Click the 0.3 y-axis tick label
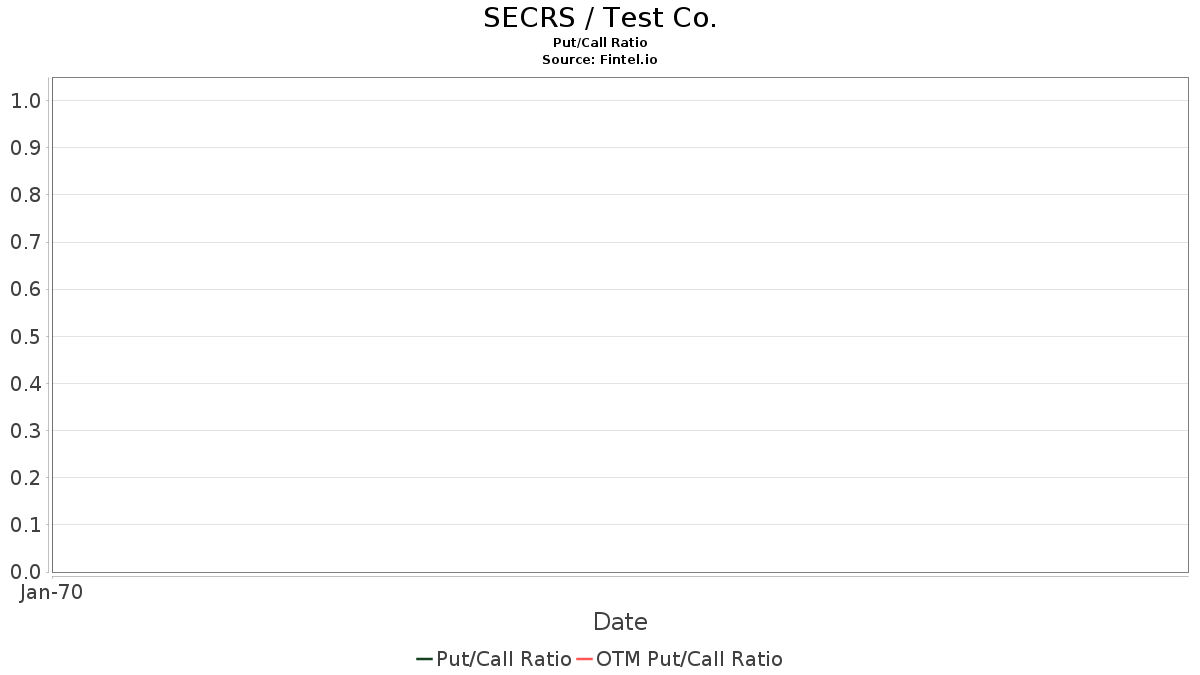The height and width of the screenshot is (675, 1200). point(26,431)
